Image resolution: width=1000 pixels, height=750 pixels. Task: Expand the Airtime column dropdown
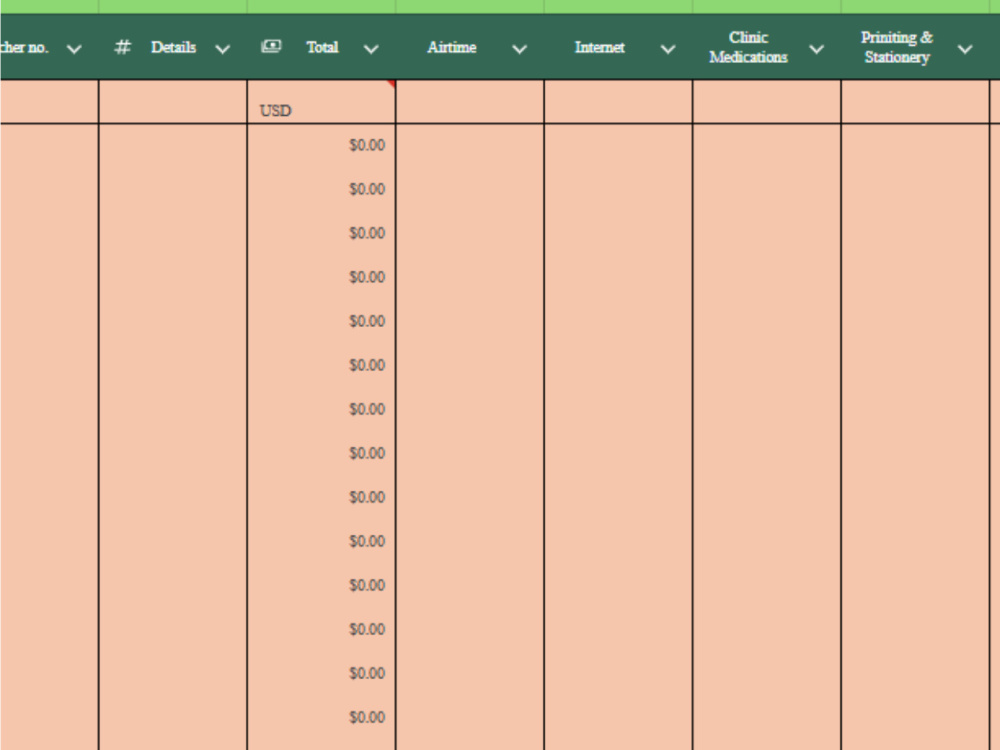coord(520,49)
